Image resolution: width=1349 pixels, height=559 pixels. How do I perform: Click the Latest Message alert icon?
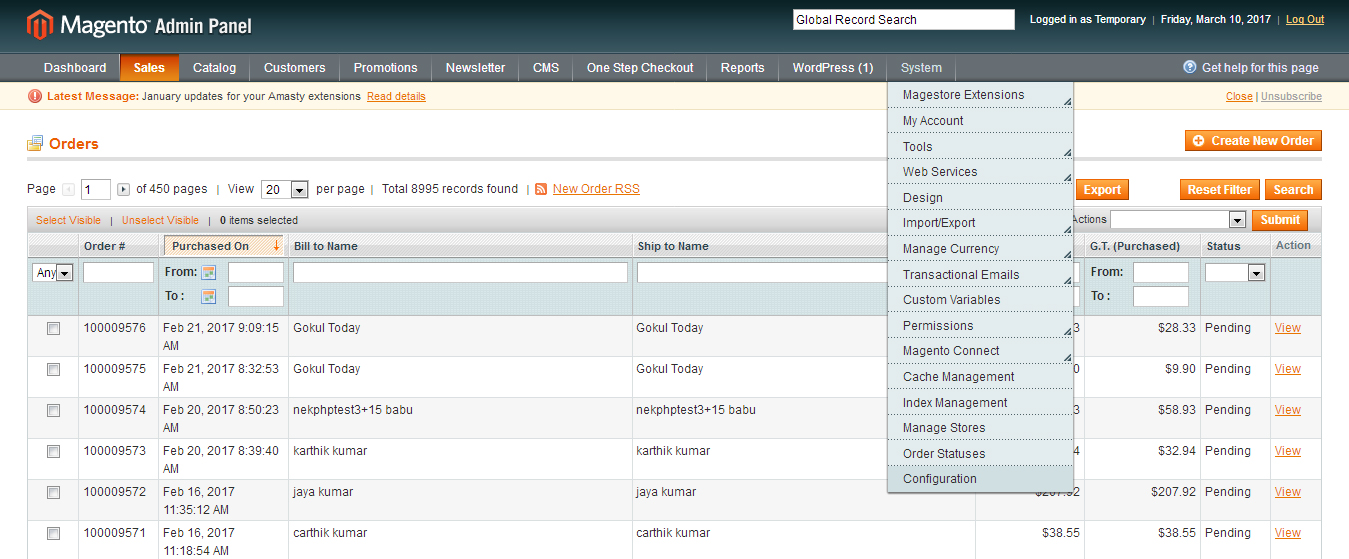(x=35, y=96)
